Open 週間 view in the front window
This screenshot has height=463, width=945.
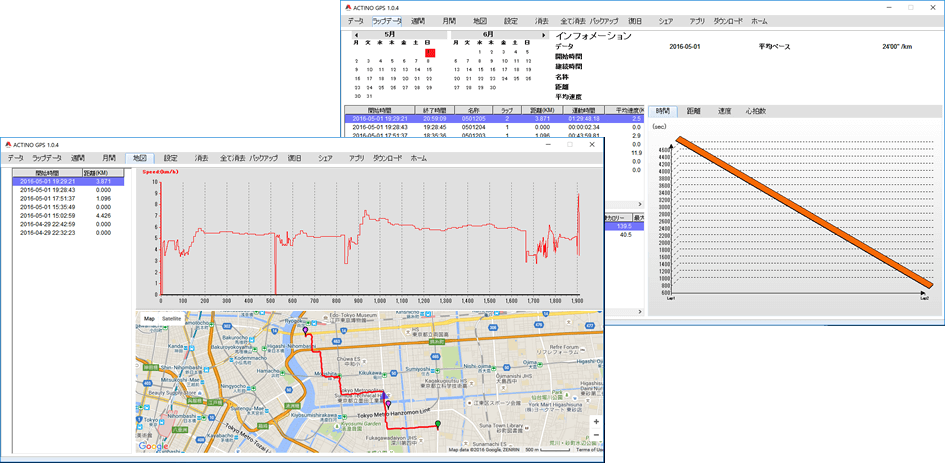point(78,159)
